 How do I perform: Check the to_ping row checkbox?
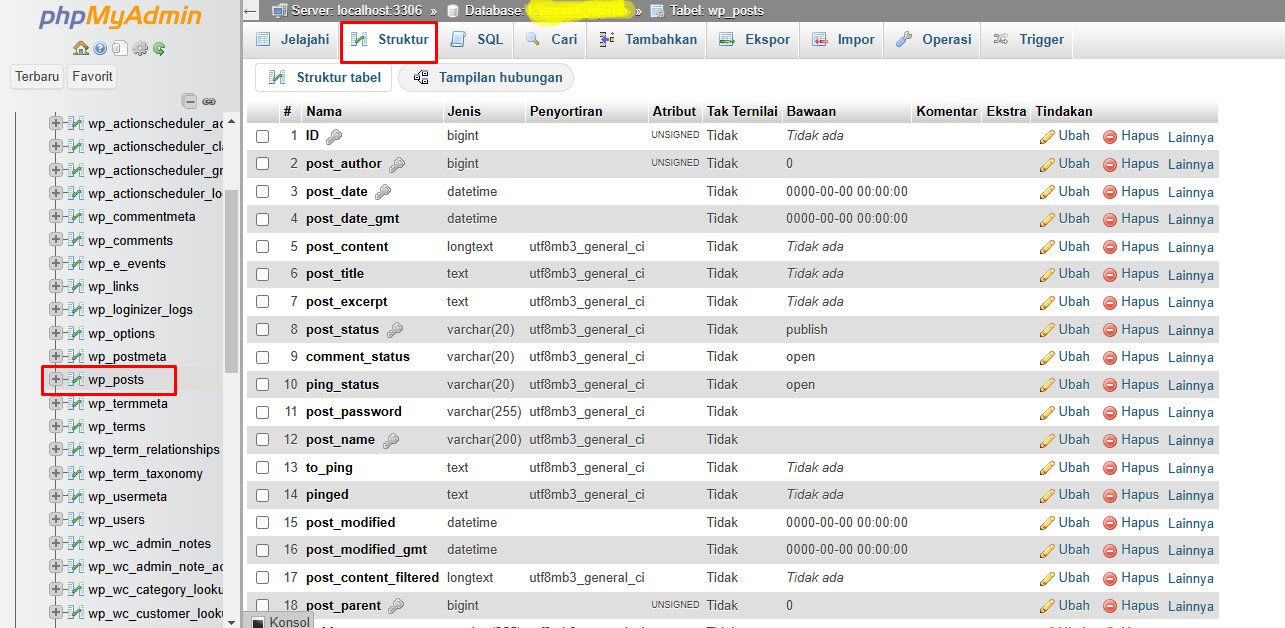262,468
